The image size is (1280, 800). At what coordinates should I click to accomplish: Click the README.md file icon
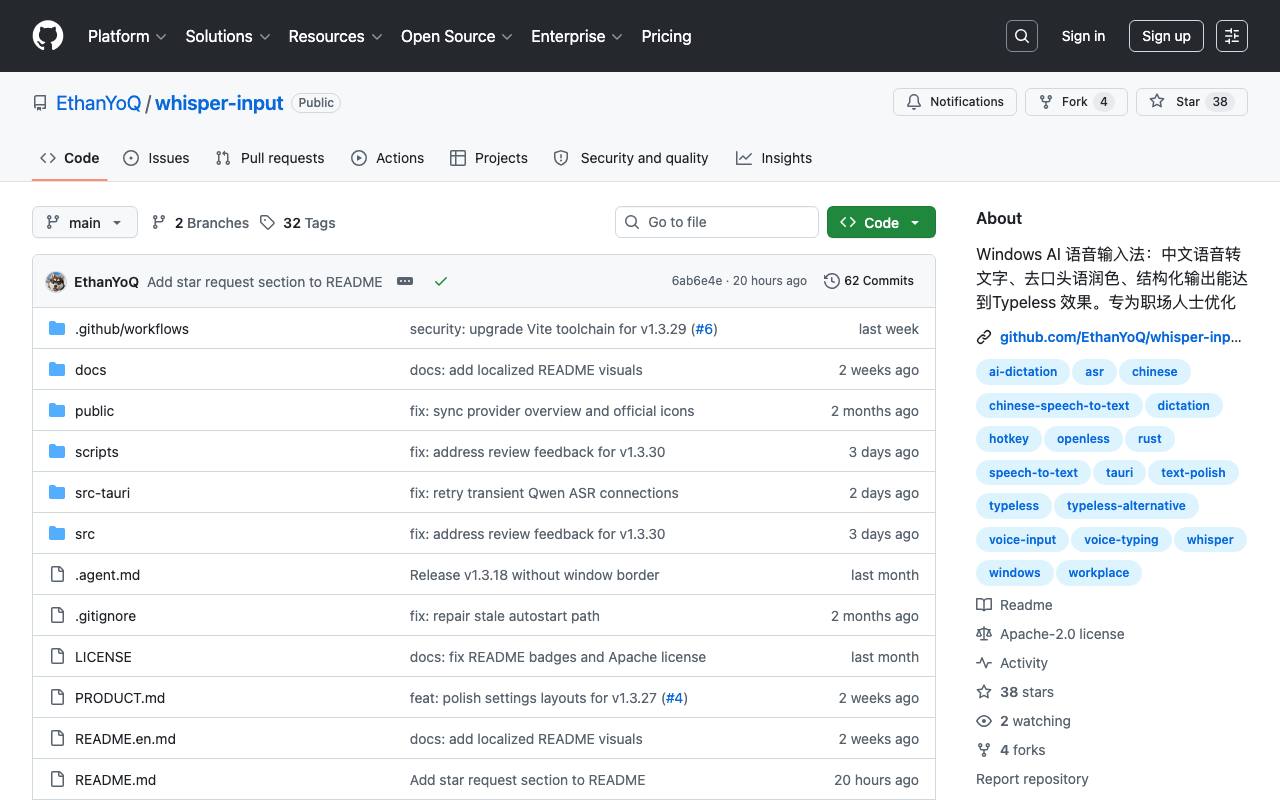pyautogui.click(x=57, y=780)
